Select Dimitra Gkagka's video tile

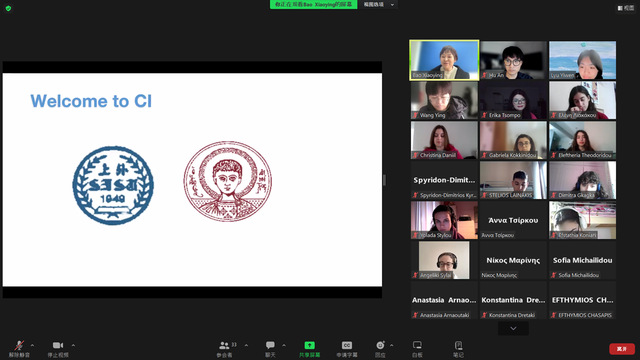coord(582,180)
